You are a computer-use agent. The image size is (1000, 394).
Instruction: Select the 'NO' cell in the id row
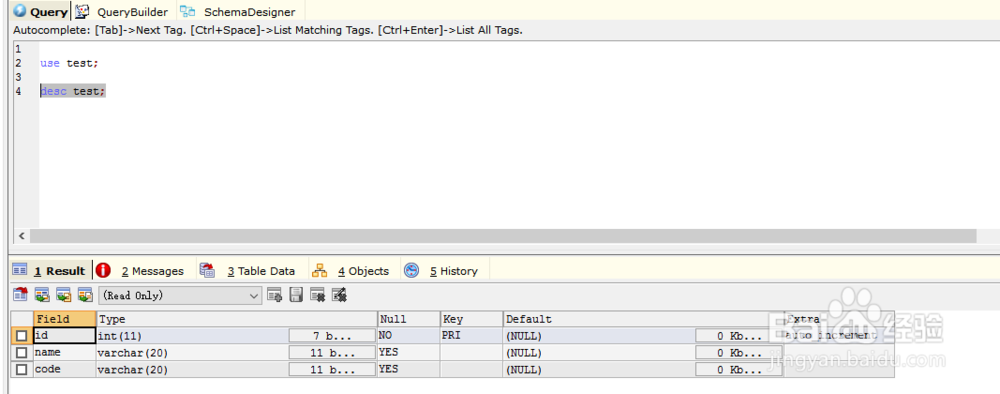409,335
